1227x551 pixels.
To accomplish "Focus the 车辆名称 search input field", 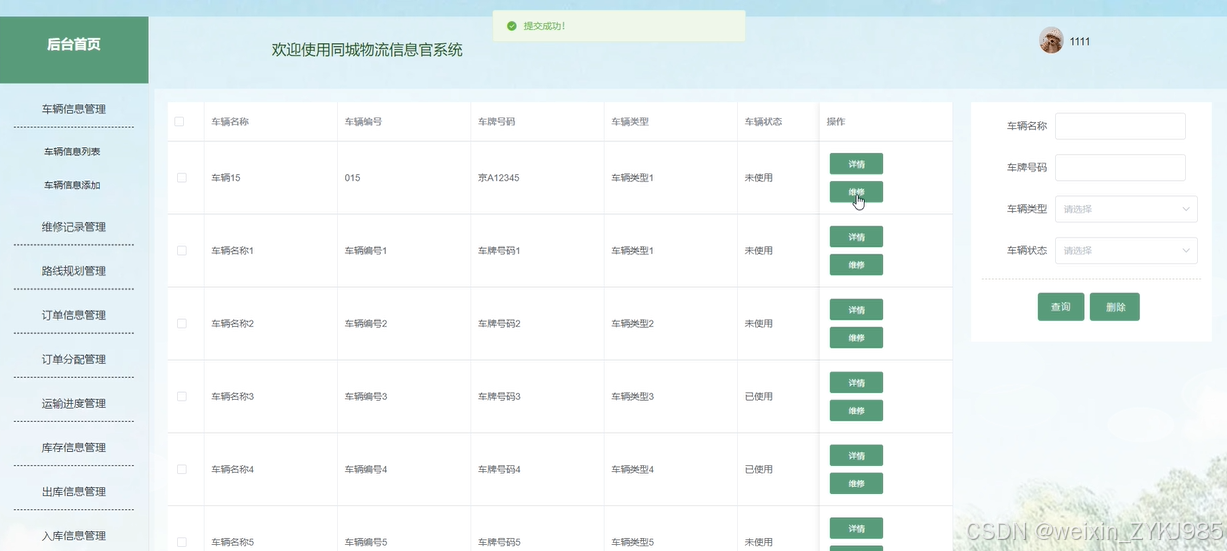I will 1120,126.
